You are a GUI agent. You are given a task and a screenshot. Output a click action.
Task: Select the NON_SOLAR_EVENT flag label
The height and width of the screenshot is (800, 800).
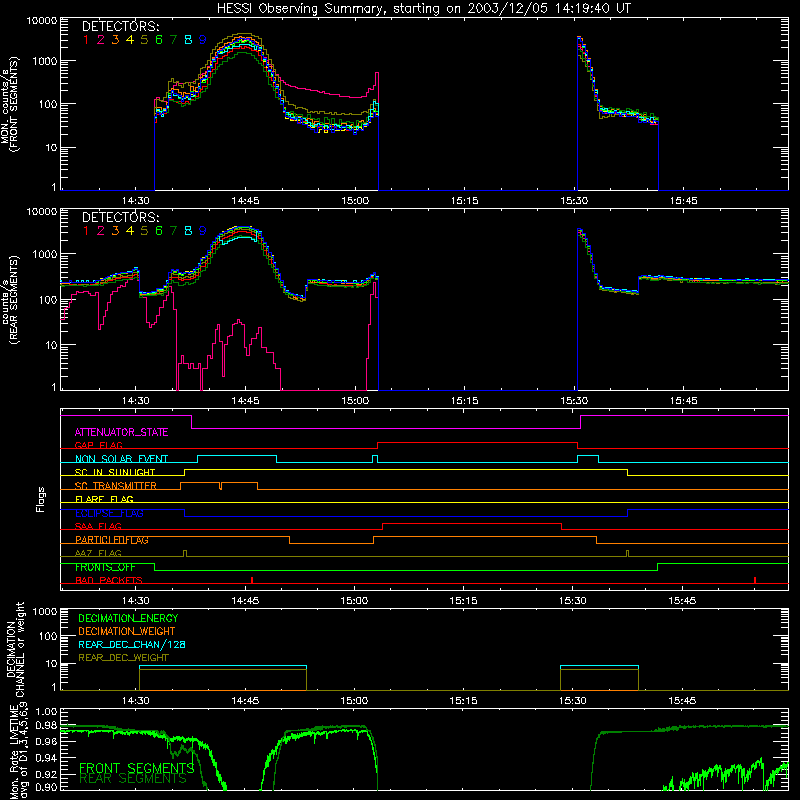121,459
